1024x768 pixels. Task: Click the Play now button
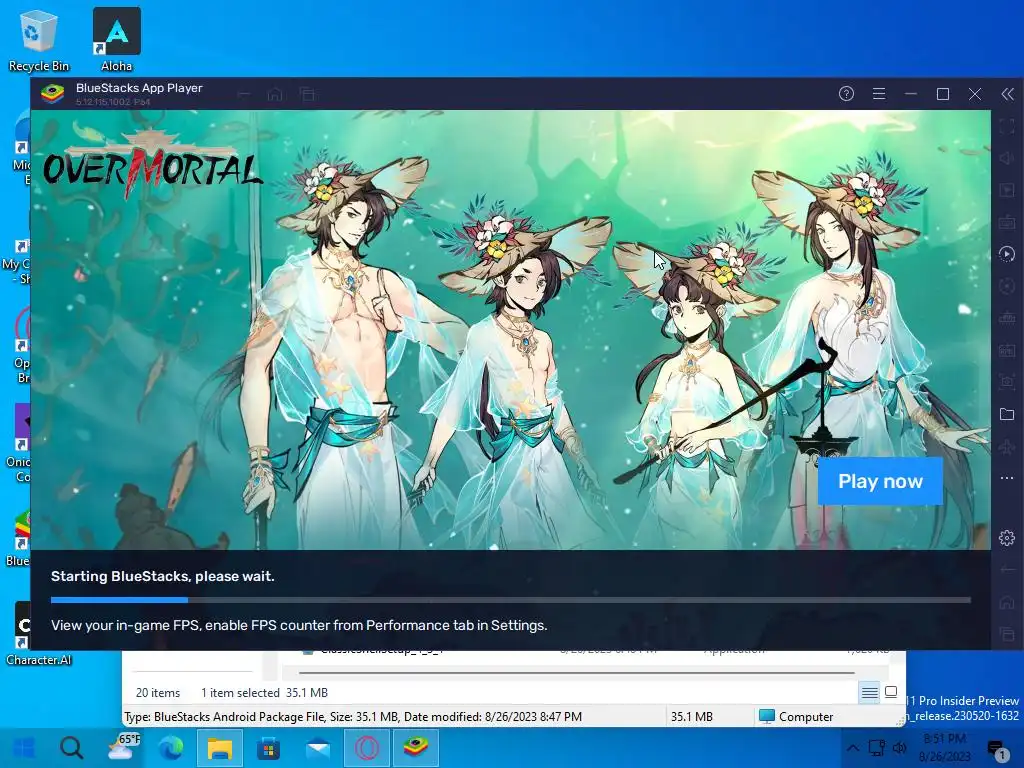pyautogui.click(x=880, y=481)
